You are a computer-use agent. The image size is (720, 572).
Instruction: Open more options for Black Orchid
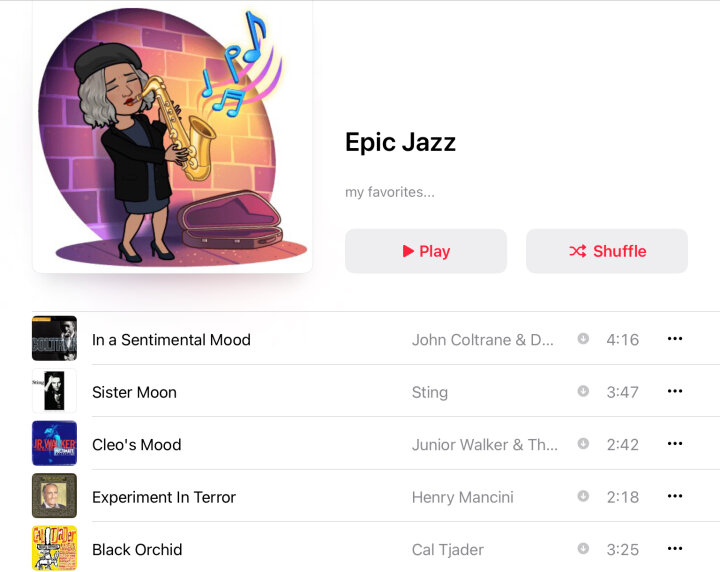pos(675,548)
